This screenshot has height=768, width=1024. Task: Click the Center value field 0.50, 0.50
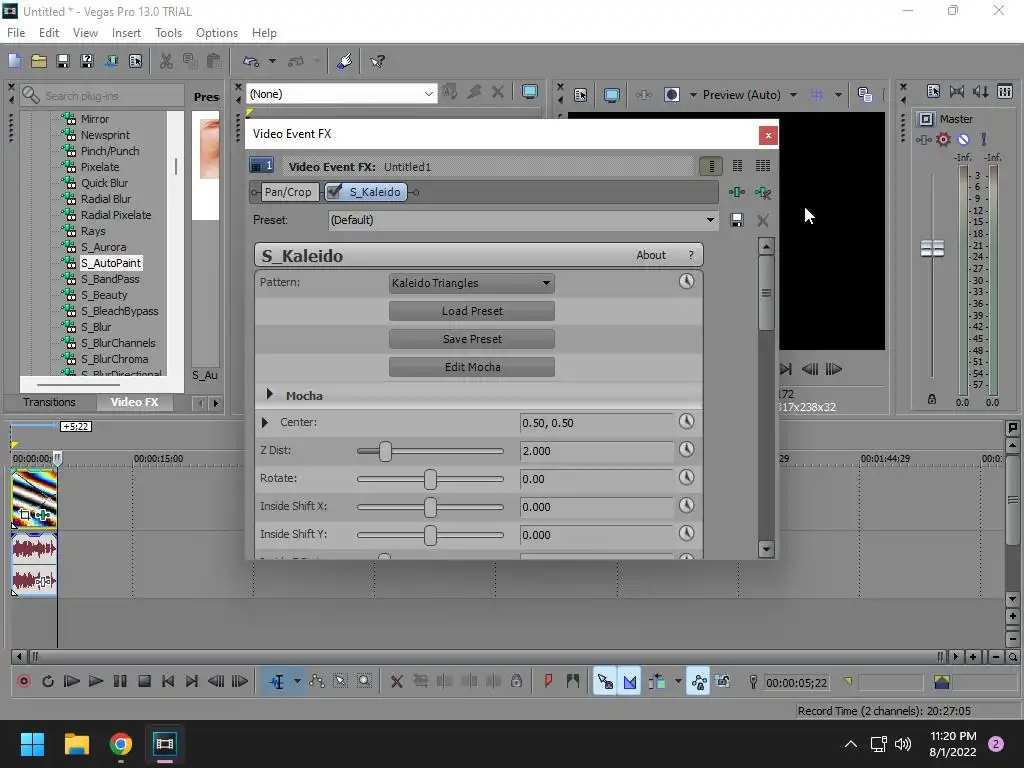(596, 423)
